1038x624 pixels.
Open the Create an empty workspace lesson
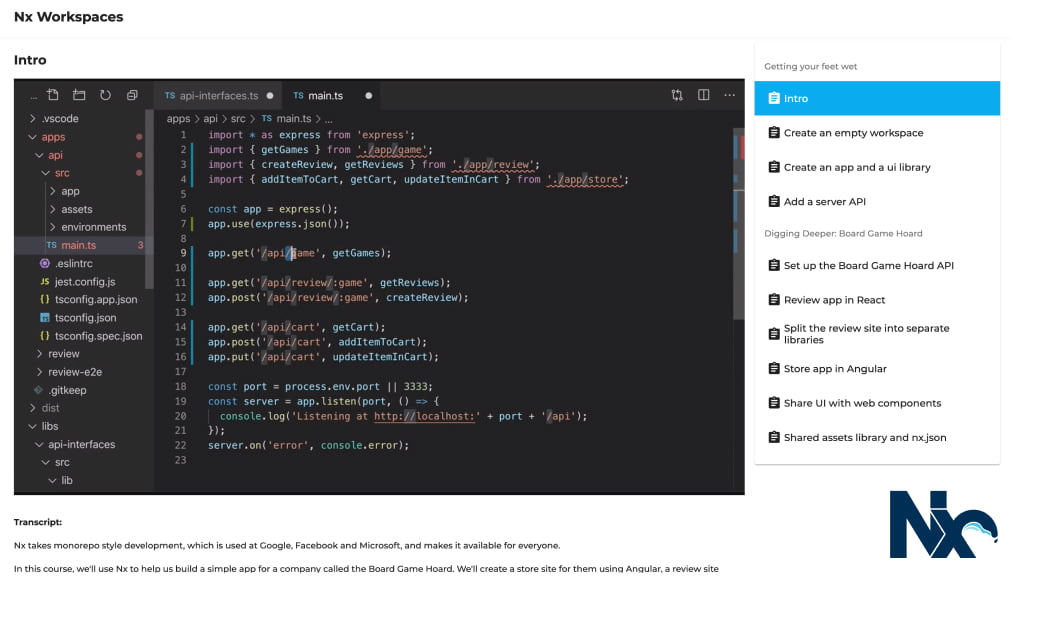pyautogui.click(x=853, y=133)
